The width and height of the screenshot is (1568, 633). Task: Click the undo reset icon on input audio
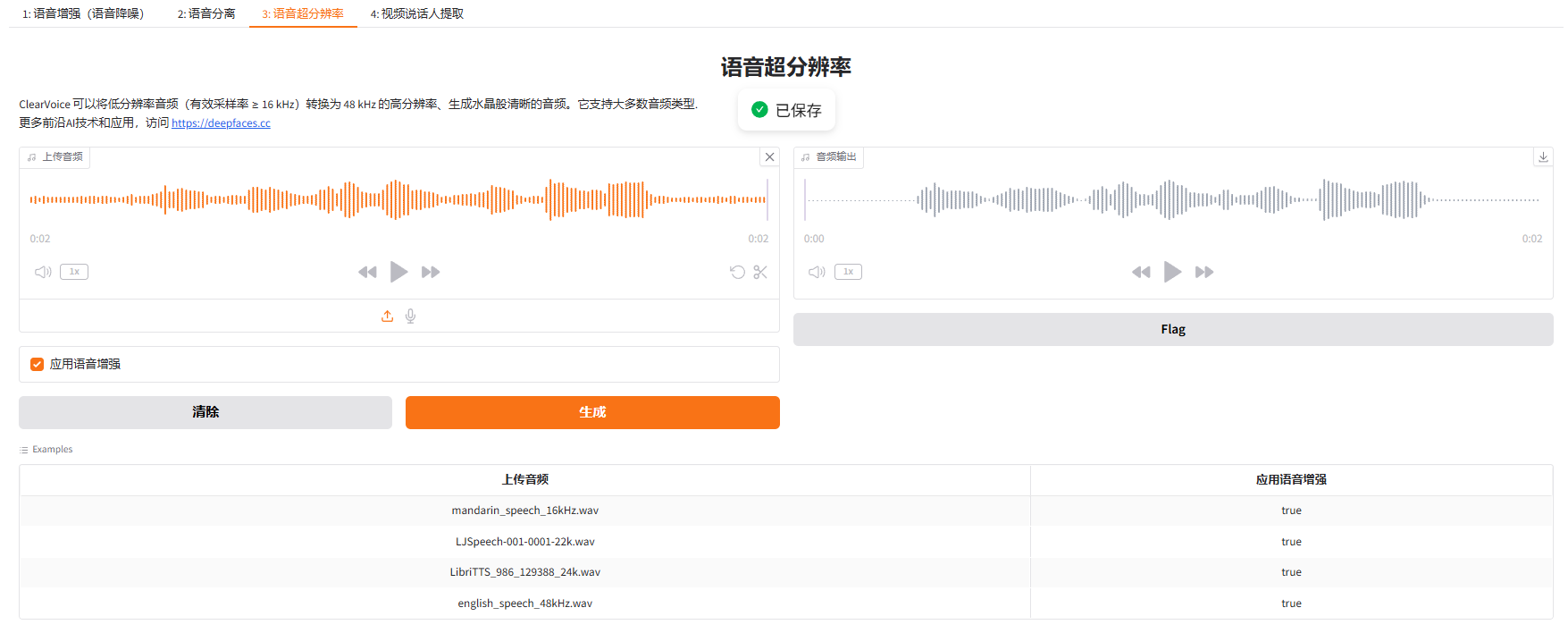(737, 272)
